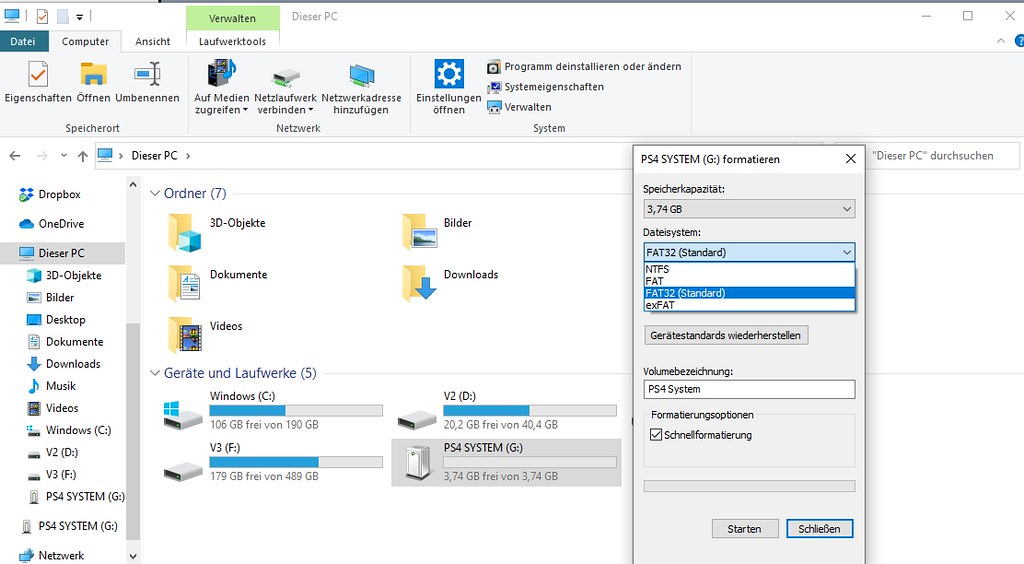Select the Dokumente folder icon
1024x564 pixels.
click(x=185, y=283)
